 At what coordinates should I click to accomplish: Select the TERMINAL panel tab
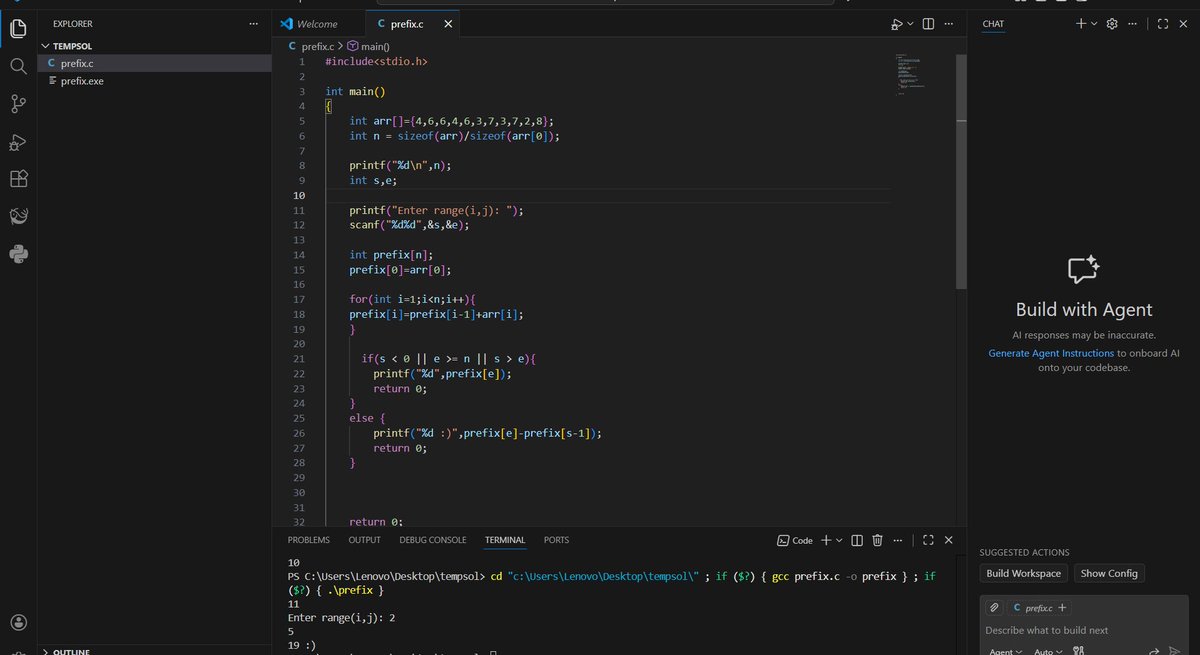coord(505,540)
